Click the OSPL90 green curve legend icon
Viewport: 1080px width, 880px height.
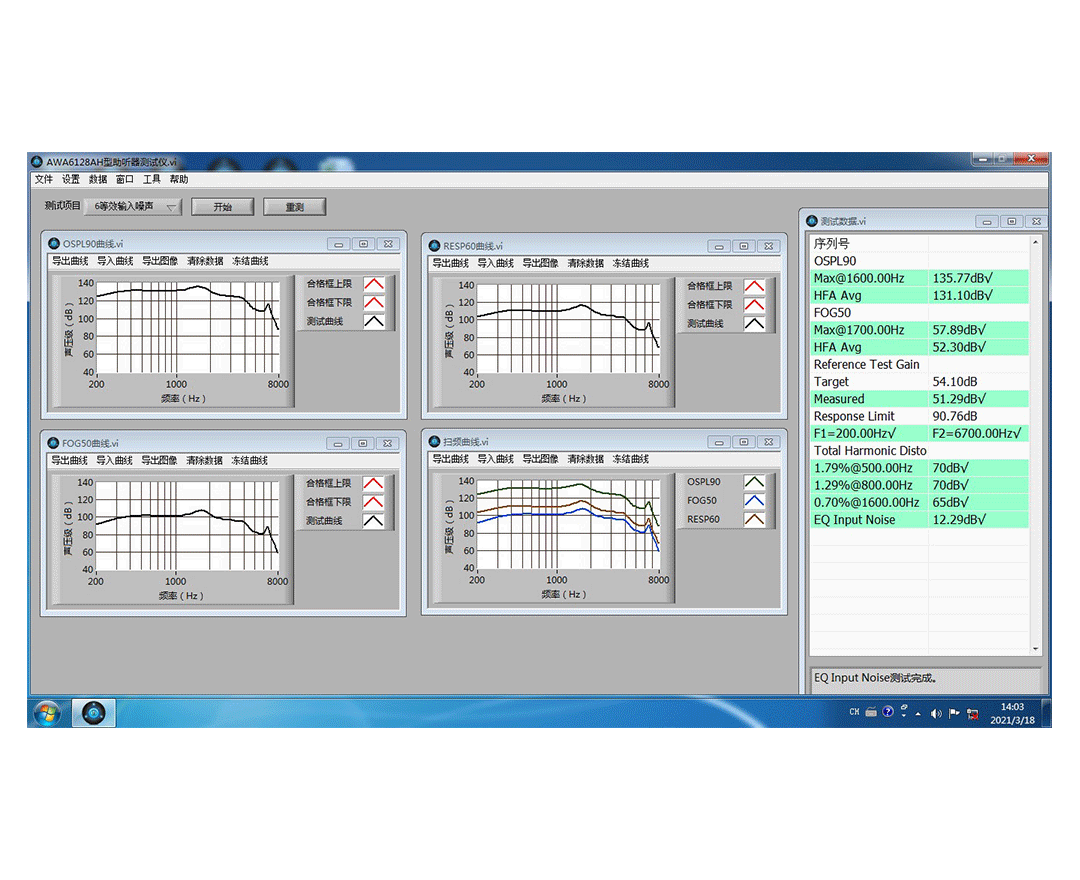click(x=754, y=482)
